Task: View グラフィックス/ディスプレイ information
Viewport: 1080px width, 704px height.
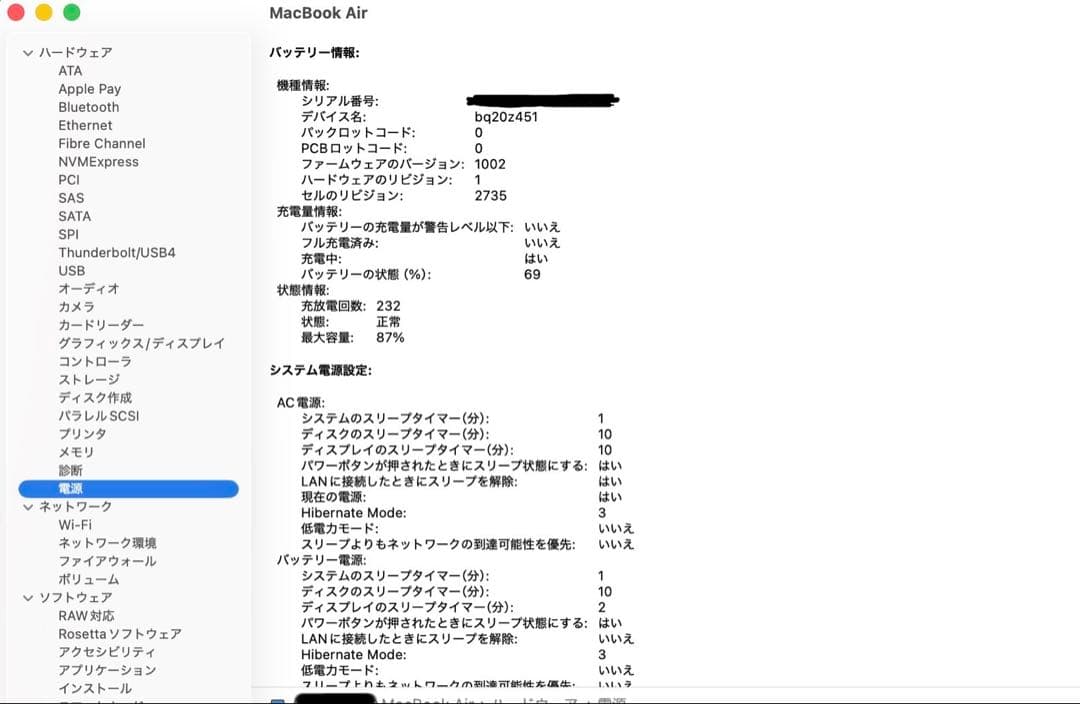Action: coord(130,343)
